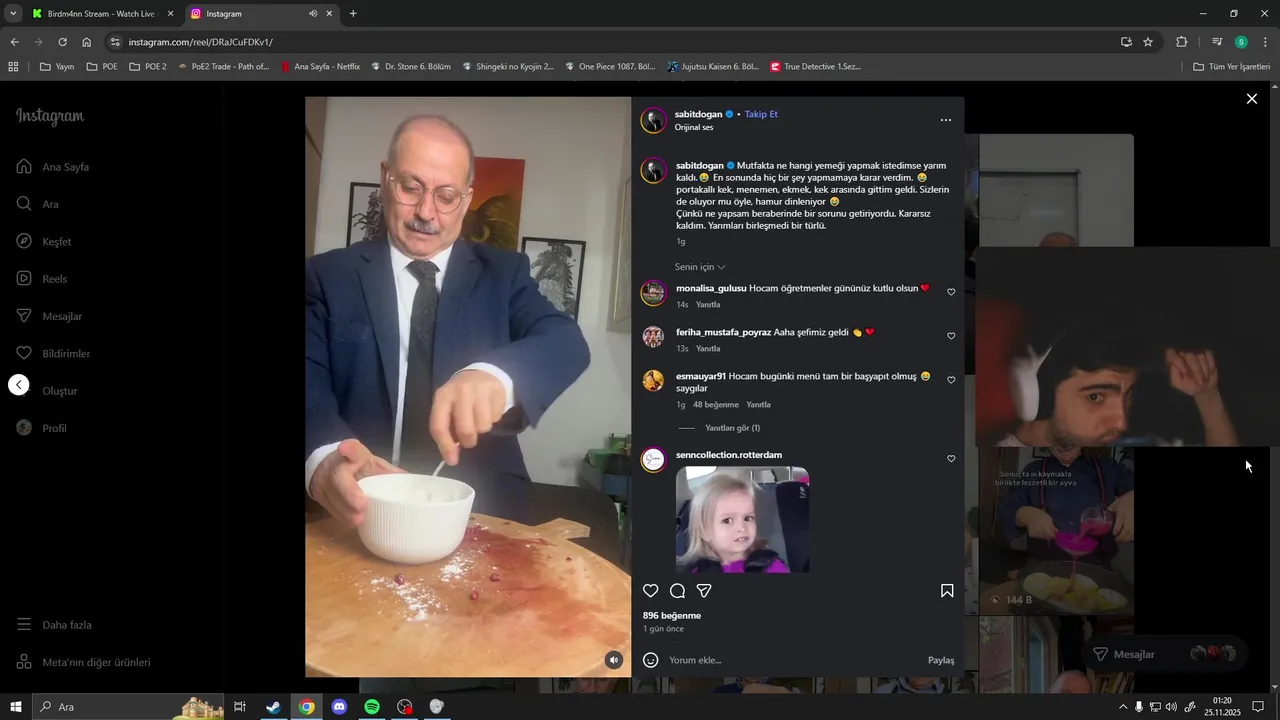Open the emoji picker in the comment box

[650, 660]
